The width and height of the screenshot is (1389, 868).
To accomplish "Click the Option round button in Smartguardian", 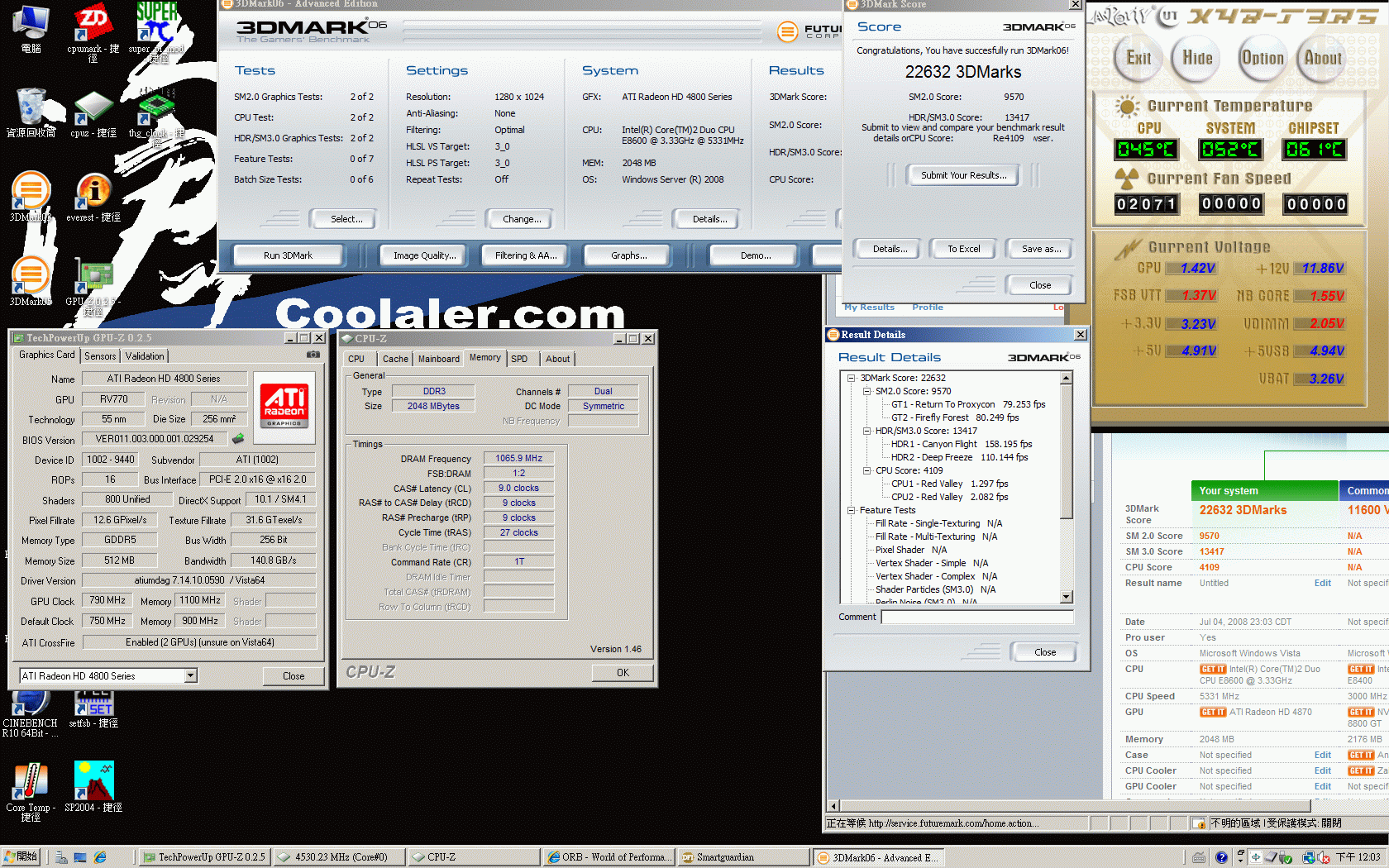I will (1263, 58).
